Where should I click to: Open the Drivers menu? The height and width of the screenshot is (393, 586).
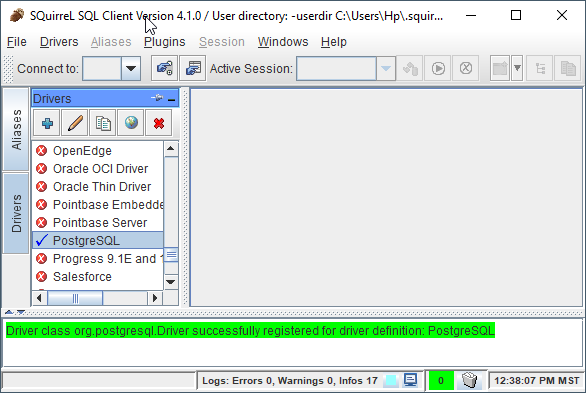59,42
